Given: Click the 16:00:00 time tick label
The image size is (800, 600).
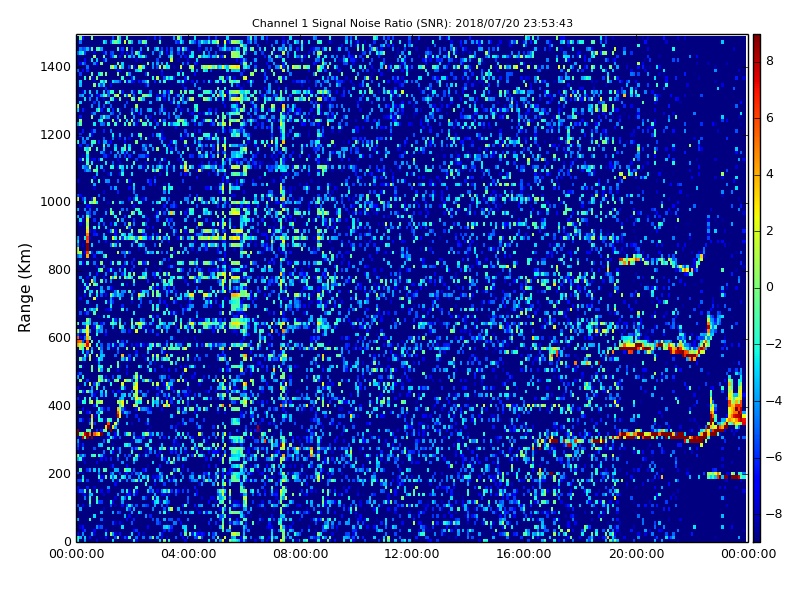Looking at the screenshot, I should tap(523, 554).
